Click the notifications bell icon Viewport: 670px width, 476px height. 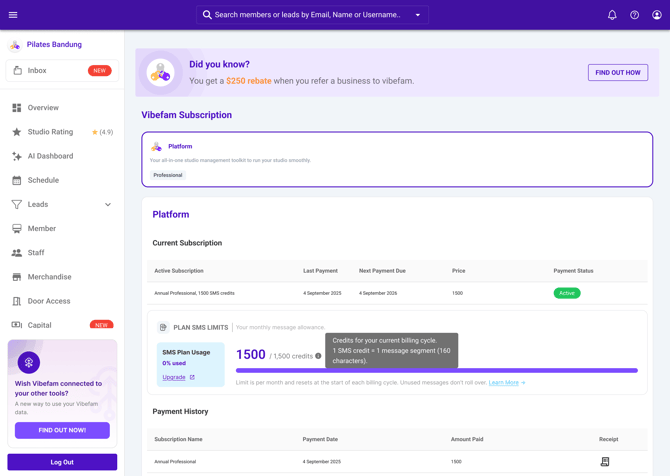click(612, 15)
